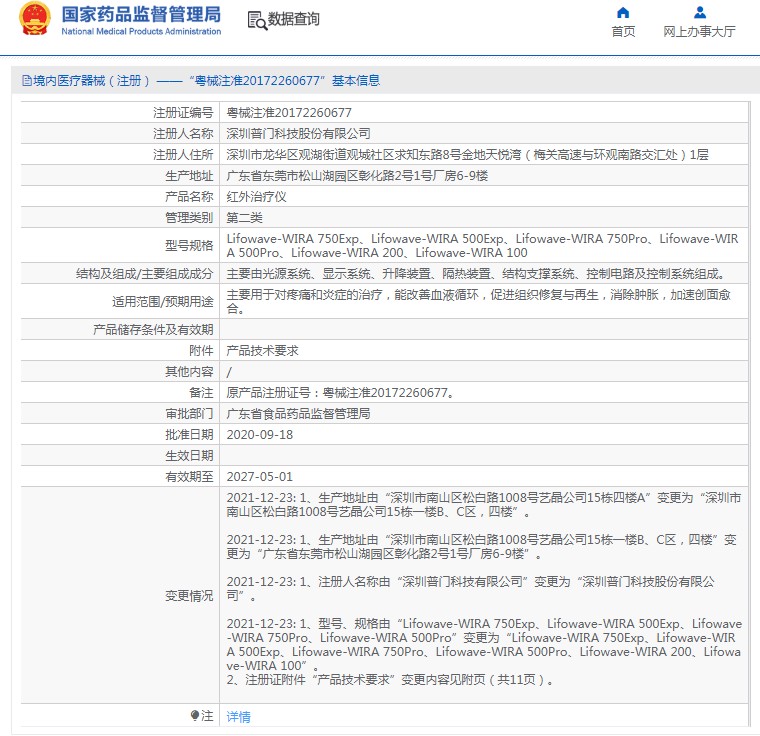Click the 产品储存条件及有效期 label
760x736 pixels.
click(153, 330)
